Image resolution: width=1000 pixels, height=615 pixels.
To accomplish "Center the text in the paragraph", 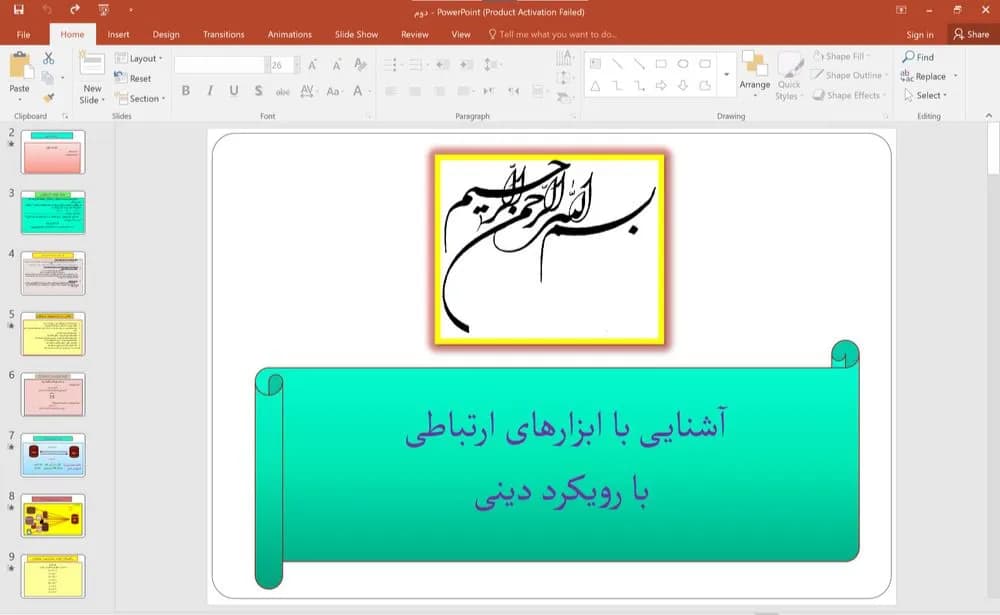I will (x=415, y=92).
